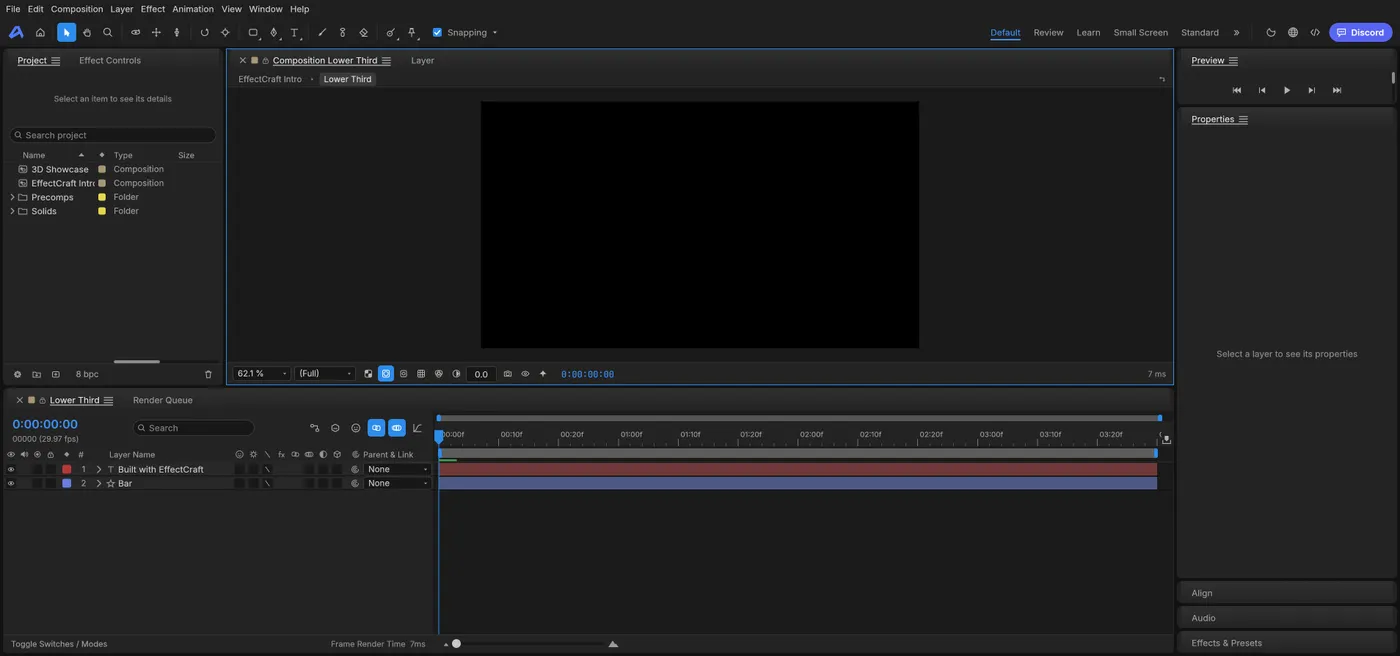Click the exposure value field 0.0
The width and height of the screenshot is (1400, 656).
tap(481, 374)
